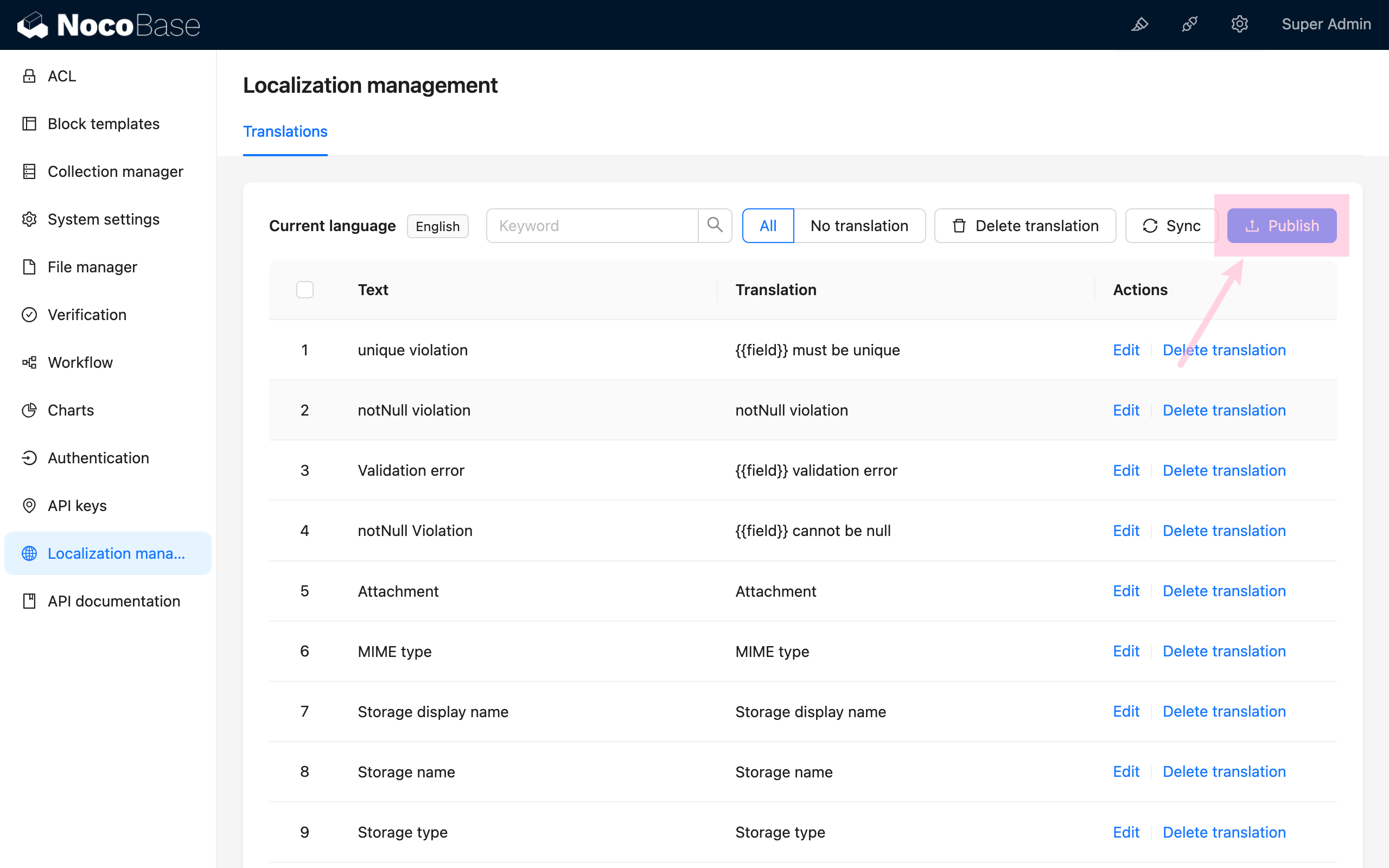This screenshot has height=868, width=1389.
Task: Open Workflow from the sidebar
Action: pos(80,362)
